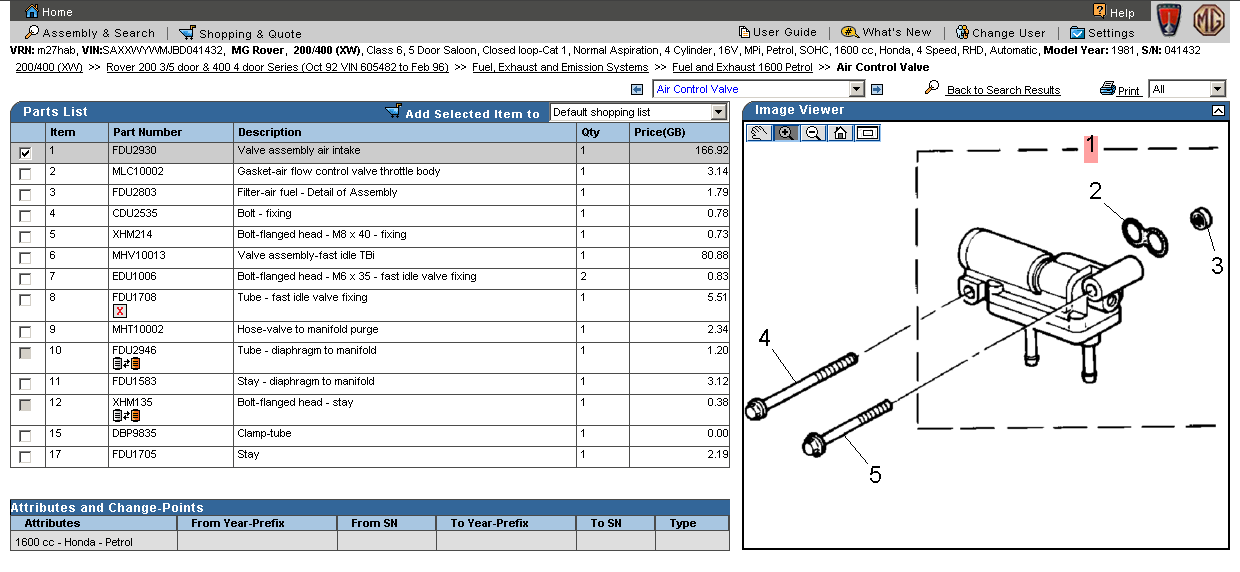Click Back to Search Results link
The height and width of the screenshot is (572, 1240).
pos(1003,90)
